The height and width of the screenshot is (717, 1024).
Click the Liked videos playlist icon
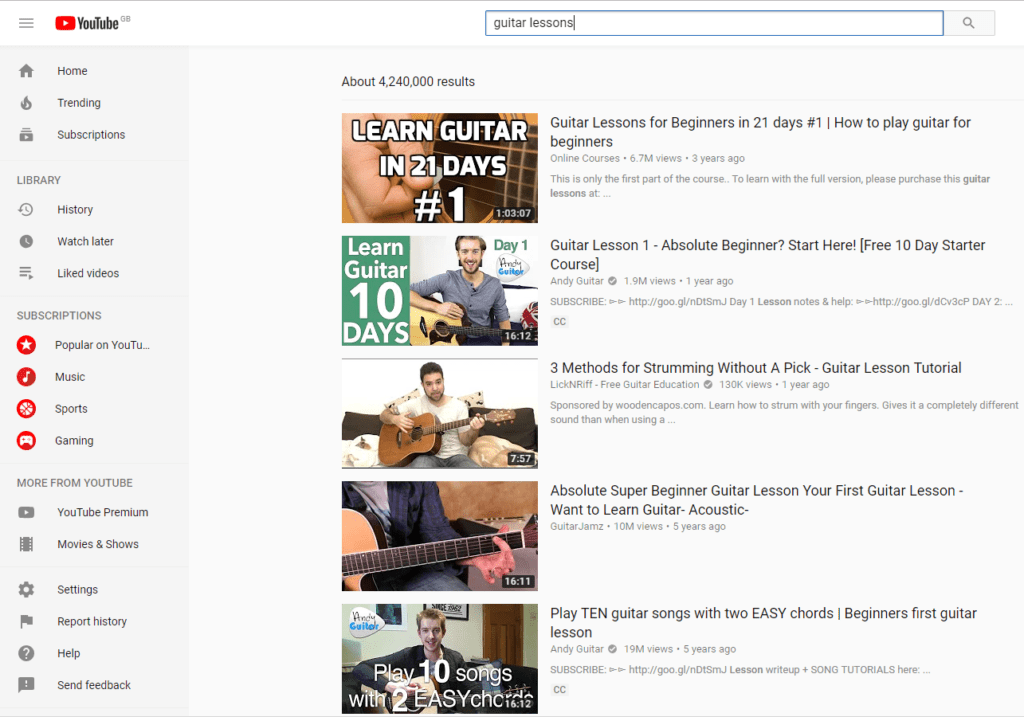26,273
